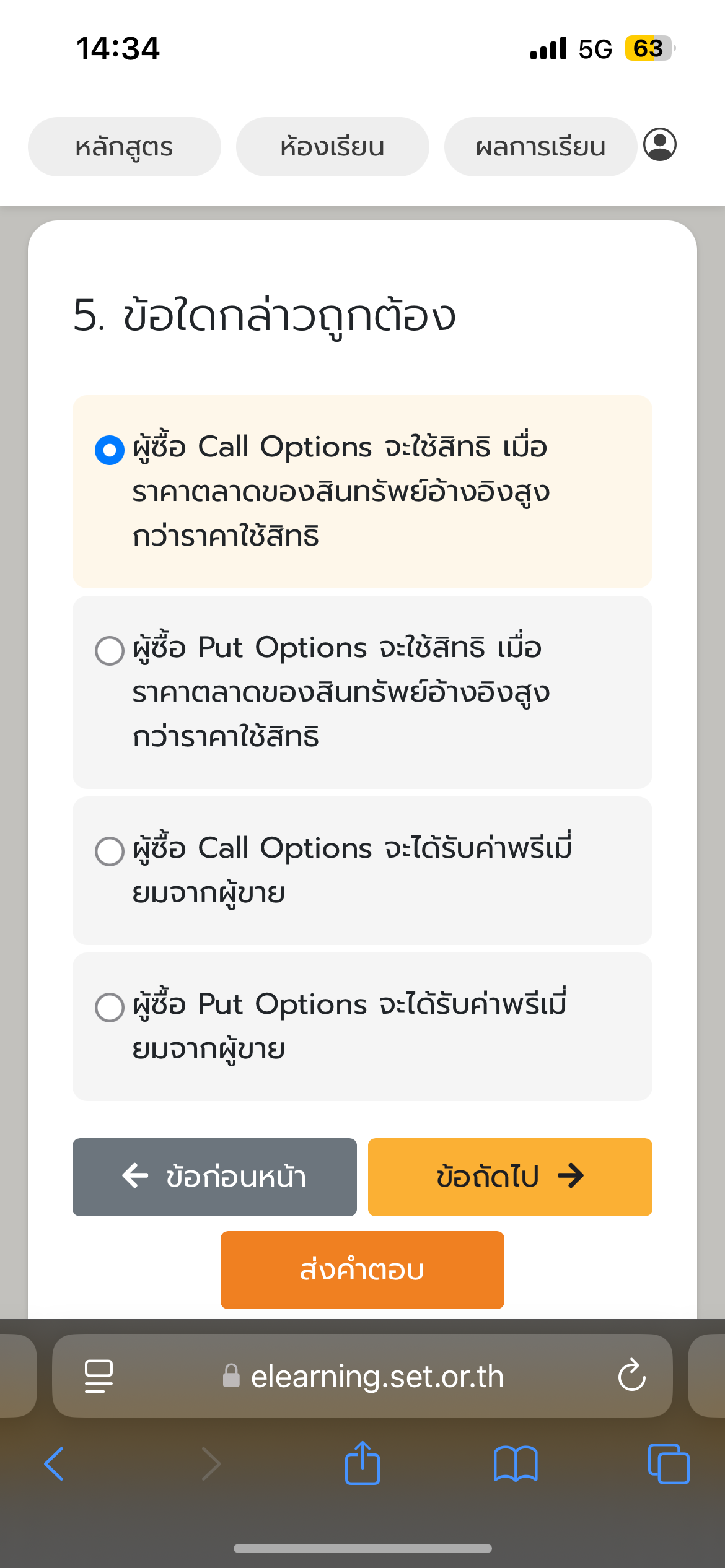The height and width of the screenshot is (1568, 725).
Task: Open the user profile icon
Action: pyautogui.click(x=659, y=145)
